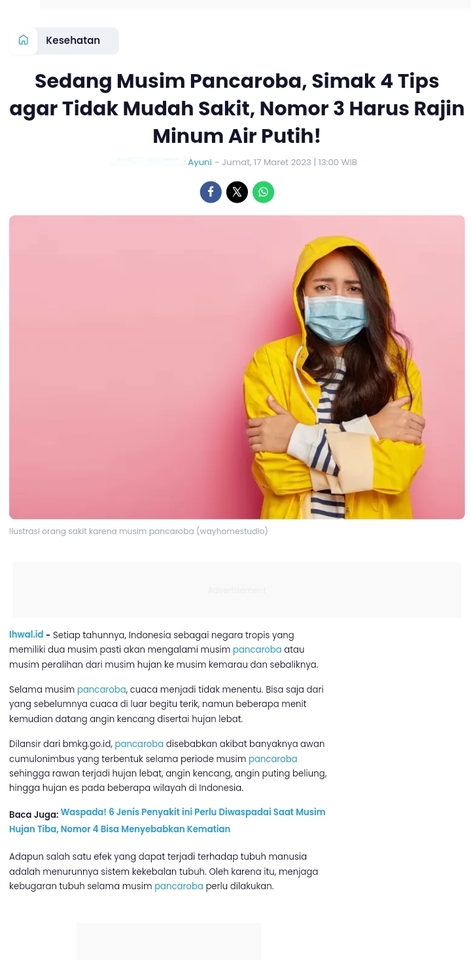
Task: Open the Kesehatan category breadcrumb
Action: [x=73, y=40]
